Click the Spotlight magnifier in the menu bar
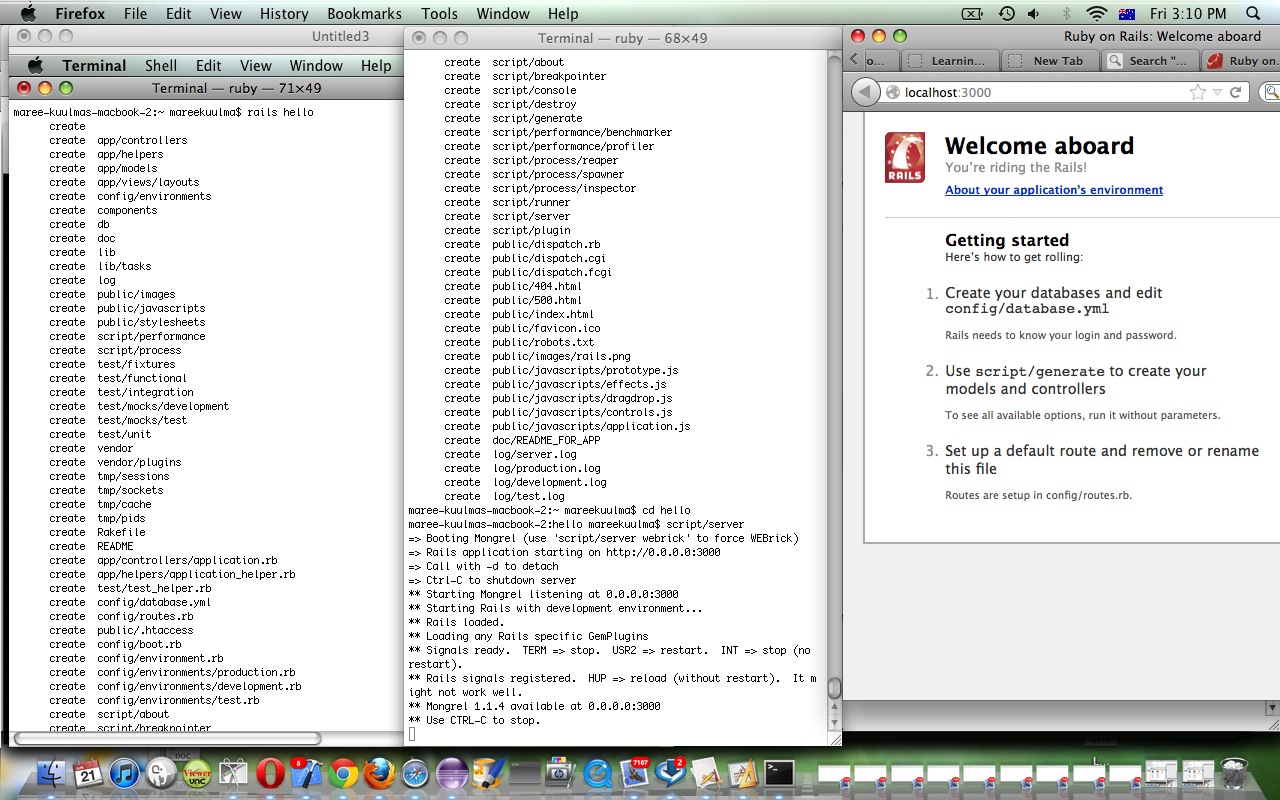Screen dimensions: 1280x800 pos(1253,13)
